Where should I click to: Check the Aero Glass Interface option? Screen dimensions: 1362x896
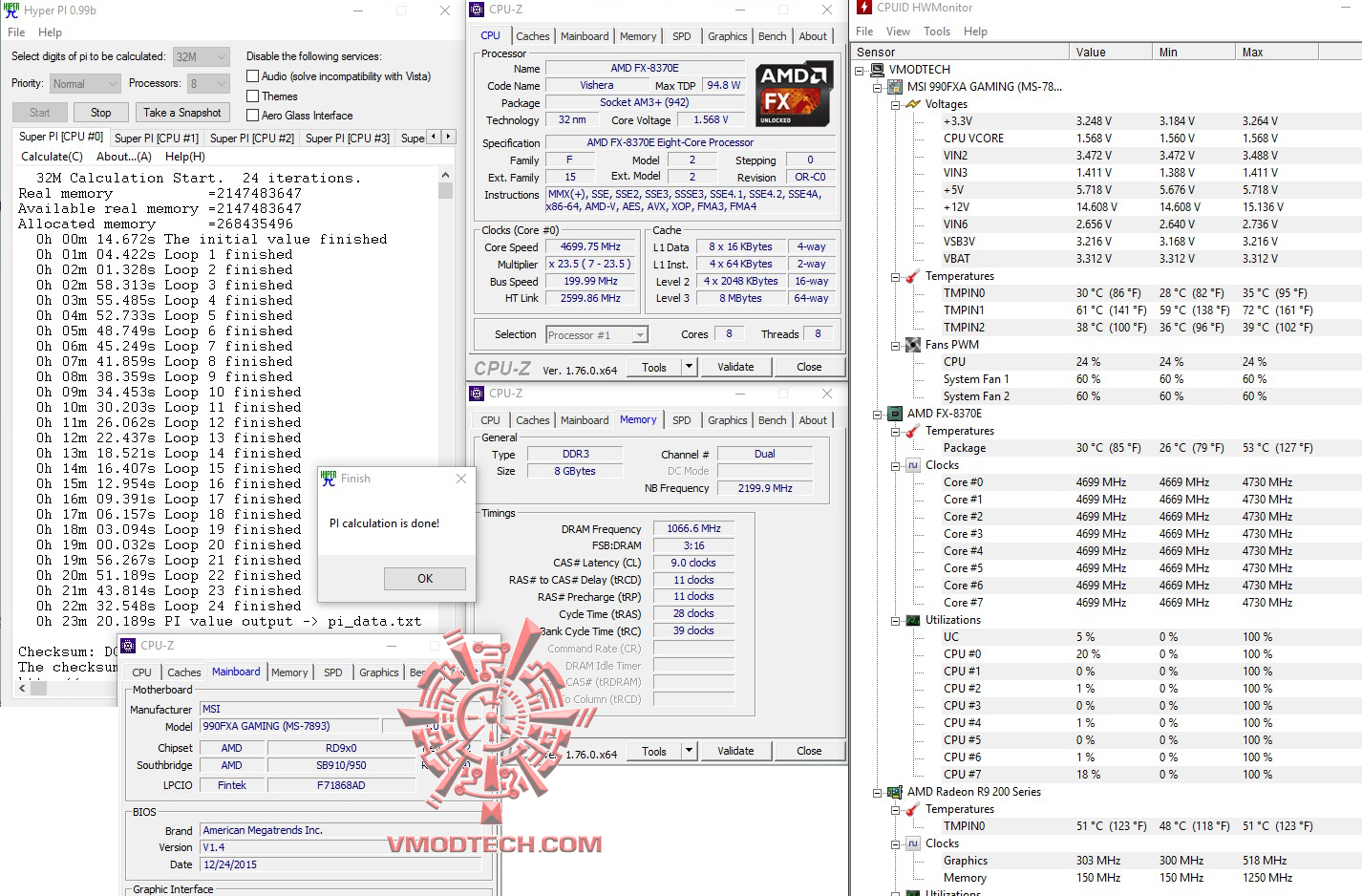pos(253,116)
